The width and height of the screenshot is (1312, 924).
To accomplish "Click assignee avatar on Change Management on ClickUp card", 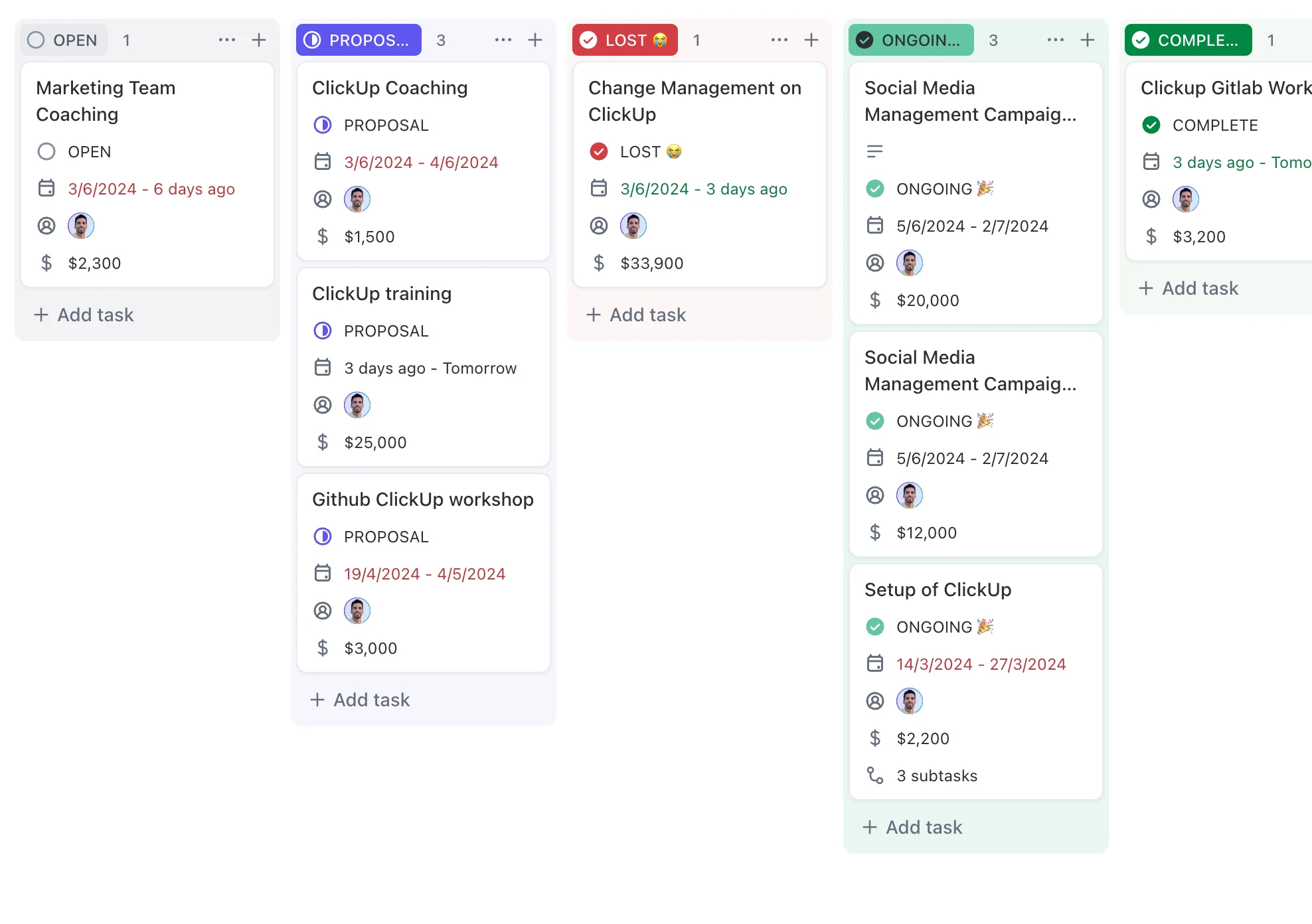I will tap(633, 226).
